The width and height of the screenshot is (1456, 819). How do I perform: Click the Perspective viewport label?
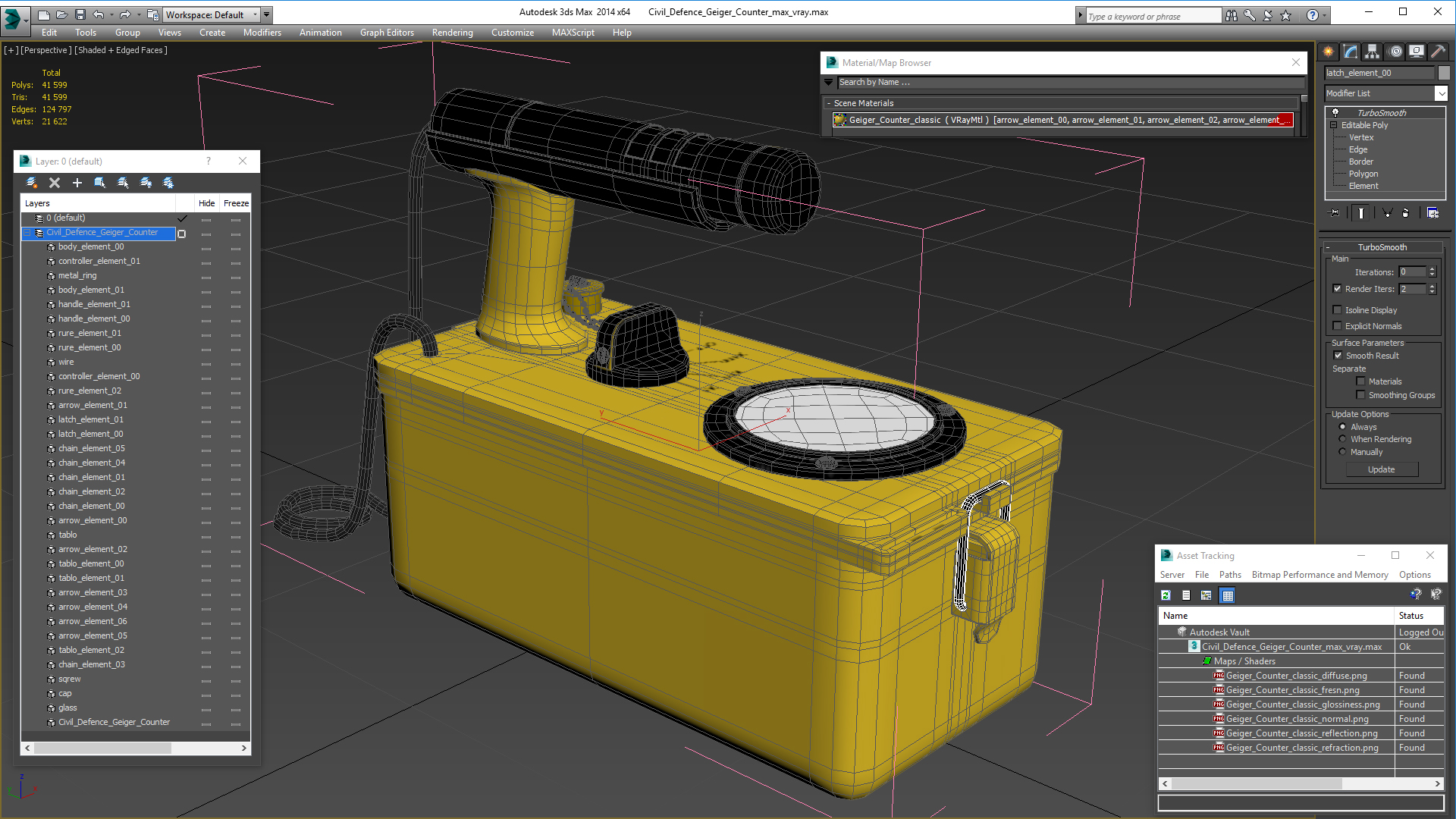coord(46,50)
